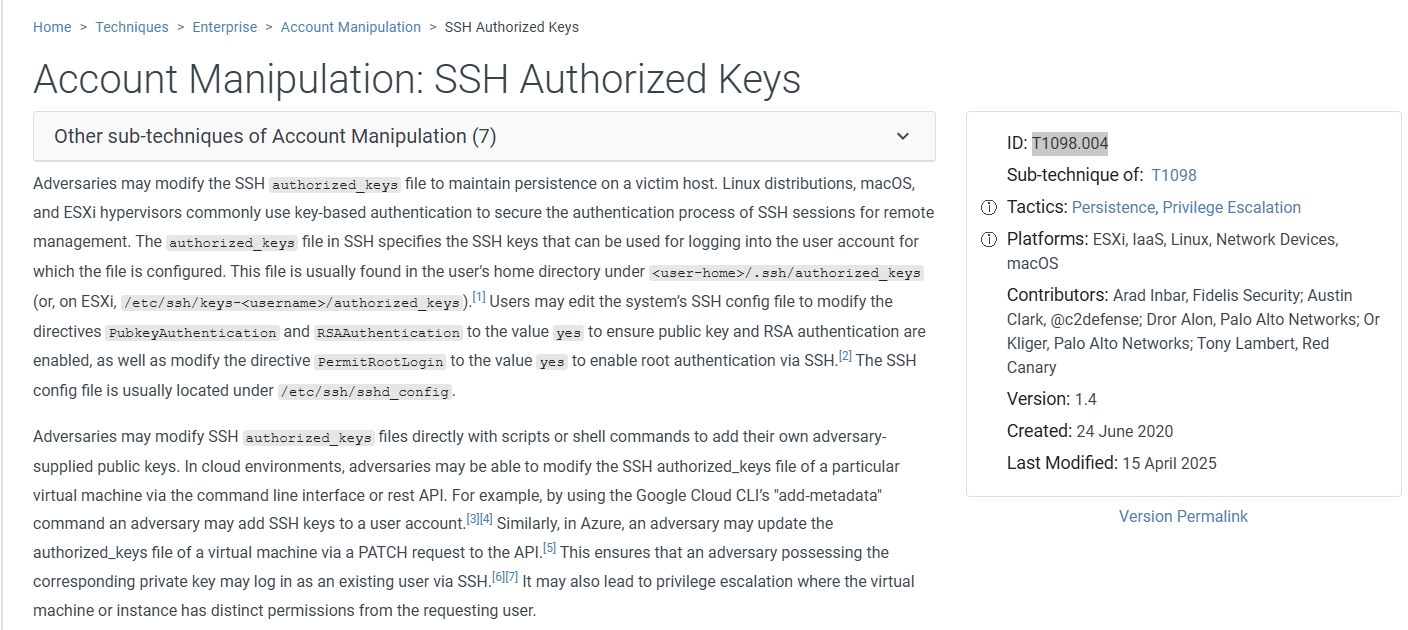Open citation reference [6]
Screen dimensions: 1408x630
pos(498,578)
